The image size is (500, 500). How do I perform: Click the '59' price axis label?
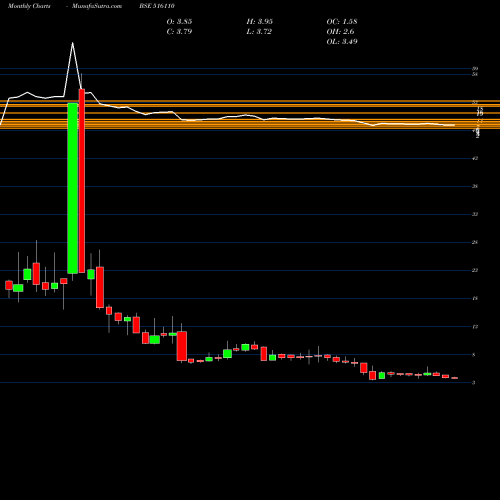coord(475,69)
